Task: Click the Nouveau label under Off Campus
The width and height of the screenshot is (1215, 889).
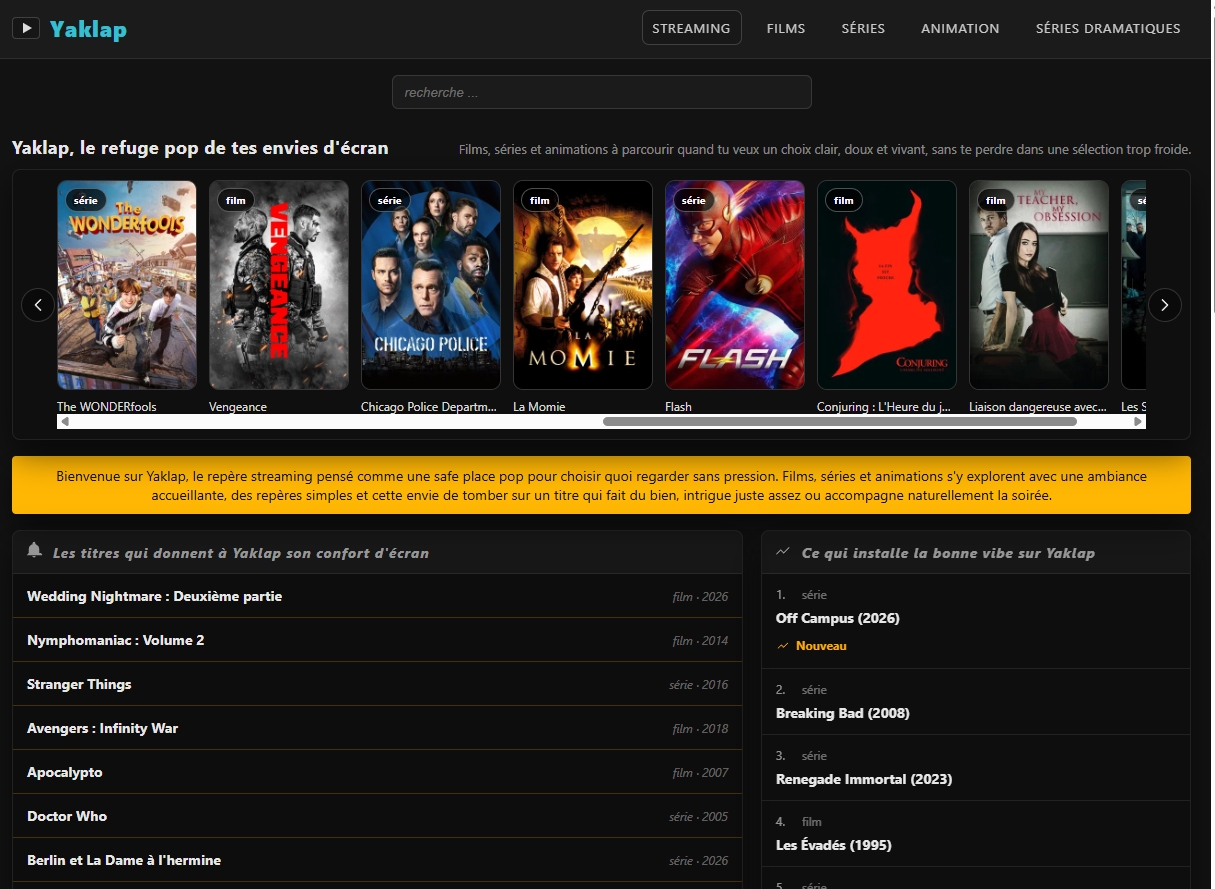Action: pyautogui.click(x=821, y=646)
